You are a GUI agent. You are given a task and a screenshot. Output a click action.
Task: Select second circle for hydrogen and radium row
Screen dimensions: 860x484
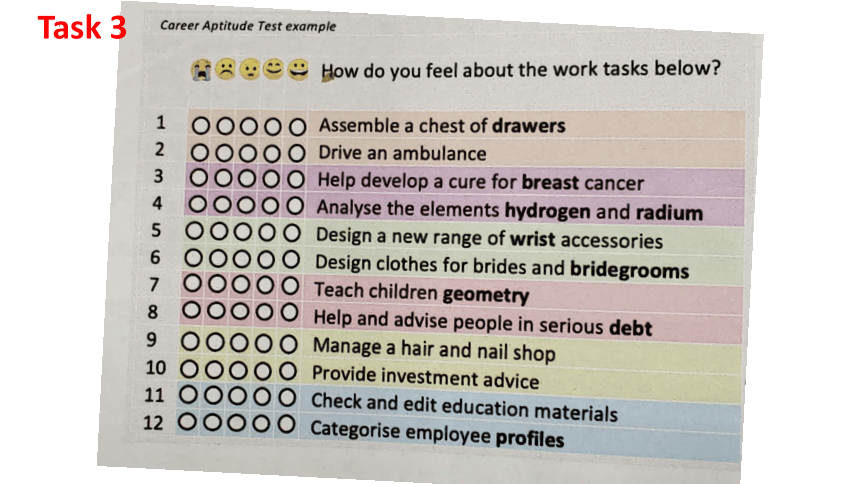click(222, 205)
